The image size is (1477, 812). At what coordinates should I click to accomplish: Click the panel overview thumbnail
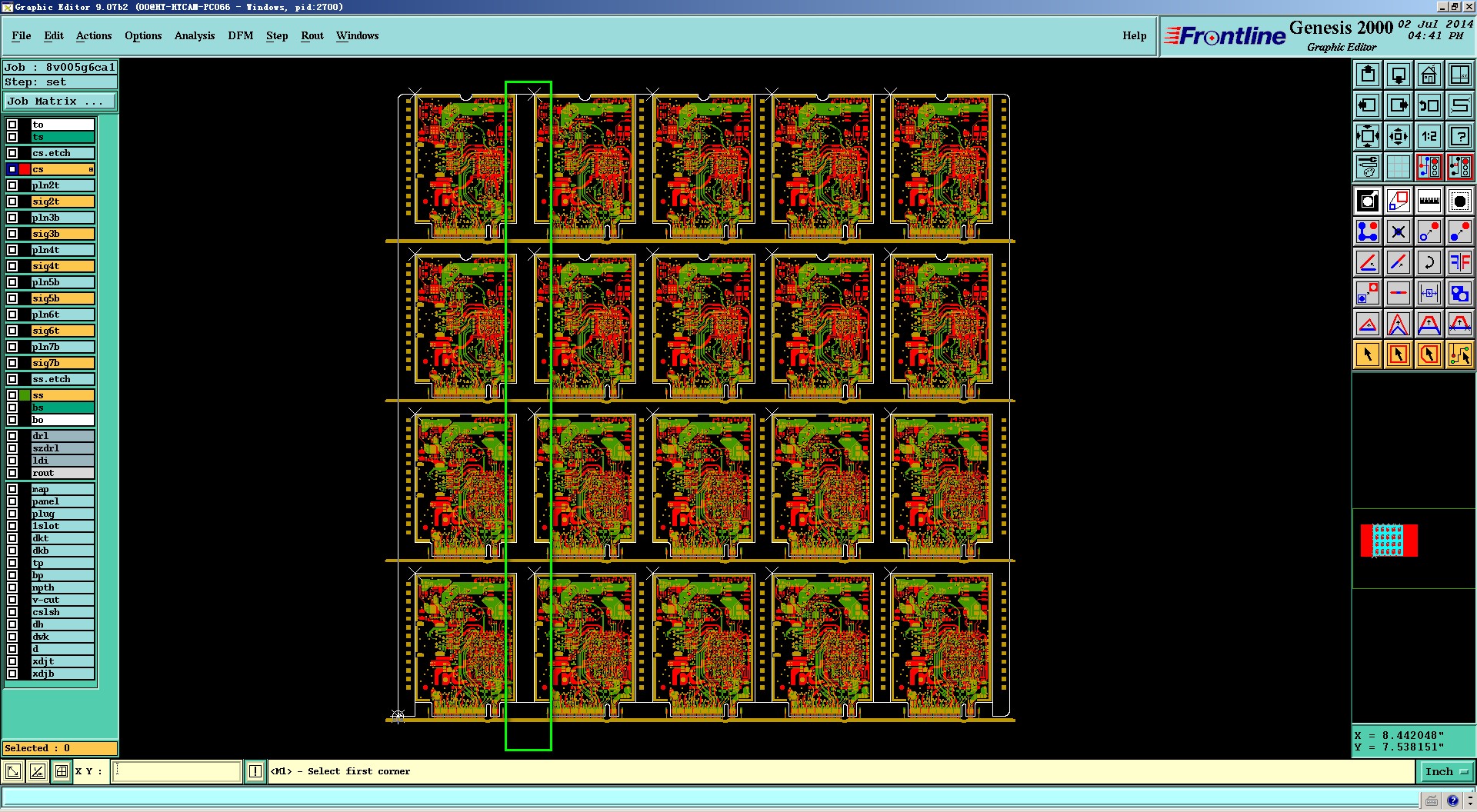click(x=1389, y=541)
